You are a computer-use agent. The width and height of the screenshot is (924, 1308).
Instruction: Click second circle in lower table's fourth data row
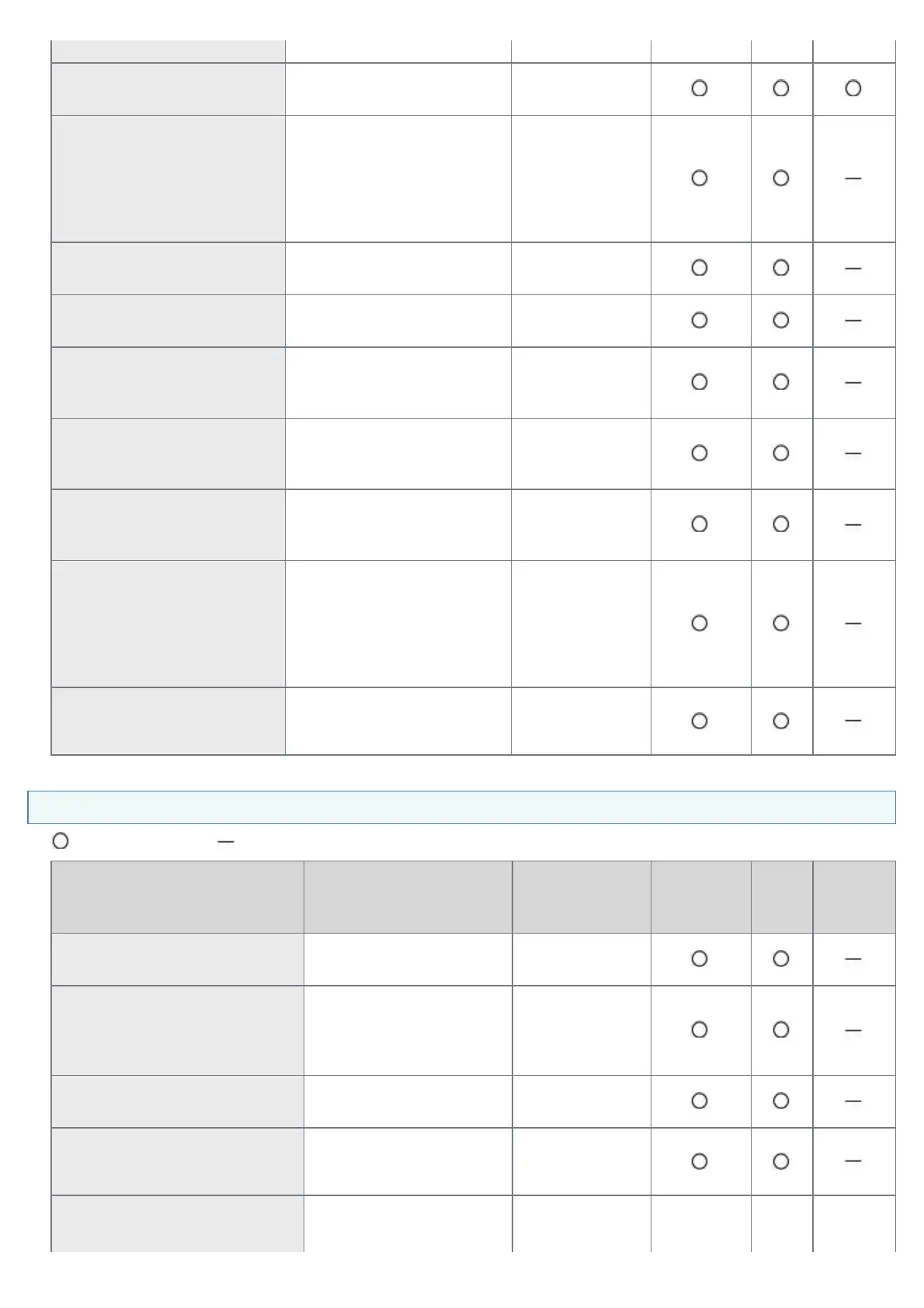[x=781, y=1161]
